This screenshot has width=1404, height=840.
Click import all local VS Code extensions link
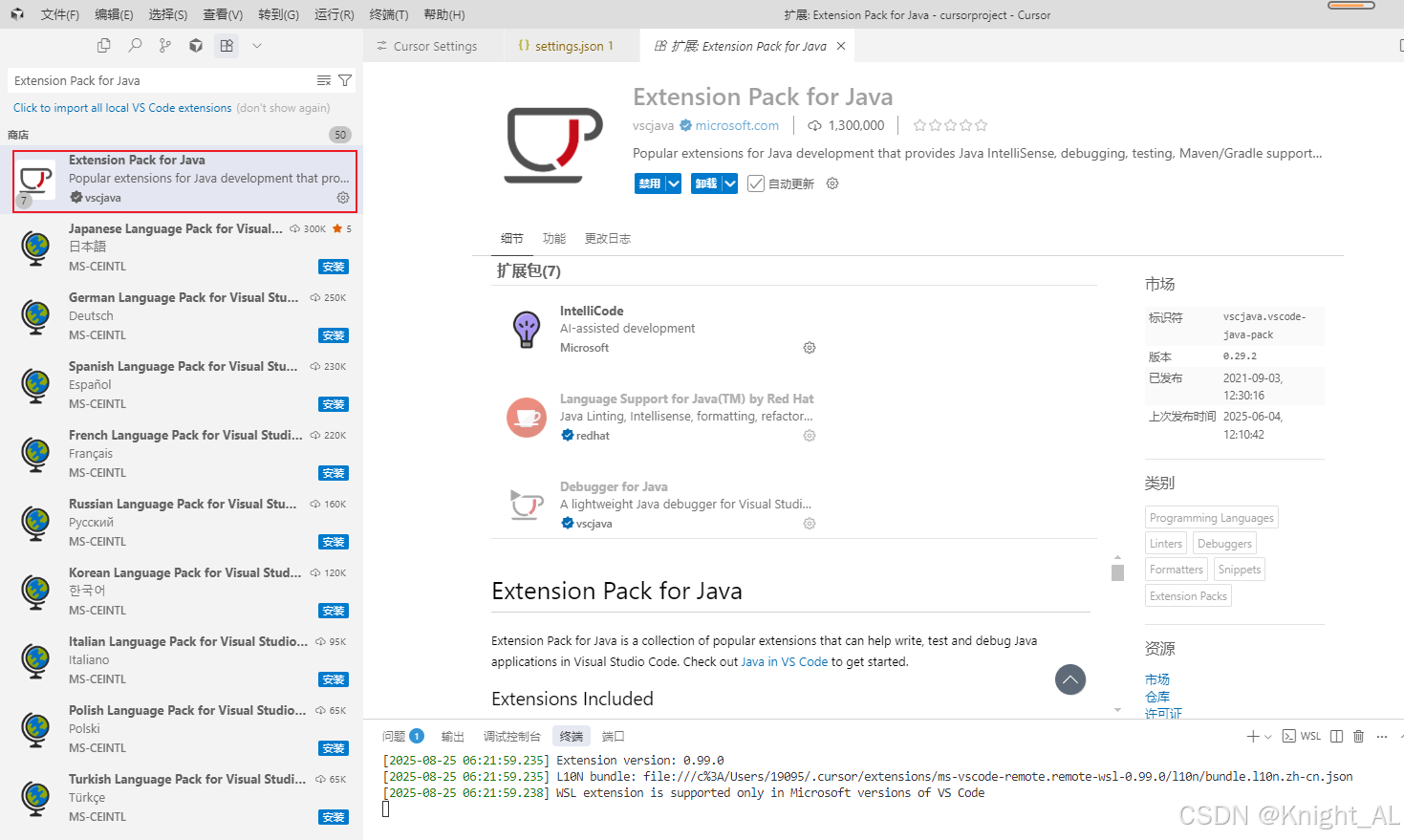pyautogui.click(x=122, y=108)
